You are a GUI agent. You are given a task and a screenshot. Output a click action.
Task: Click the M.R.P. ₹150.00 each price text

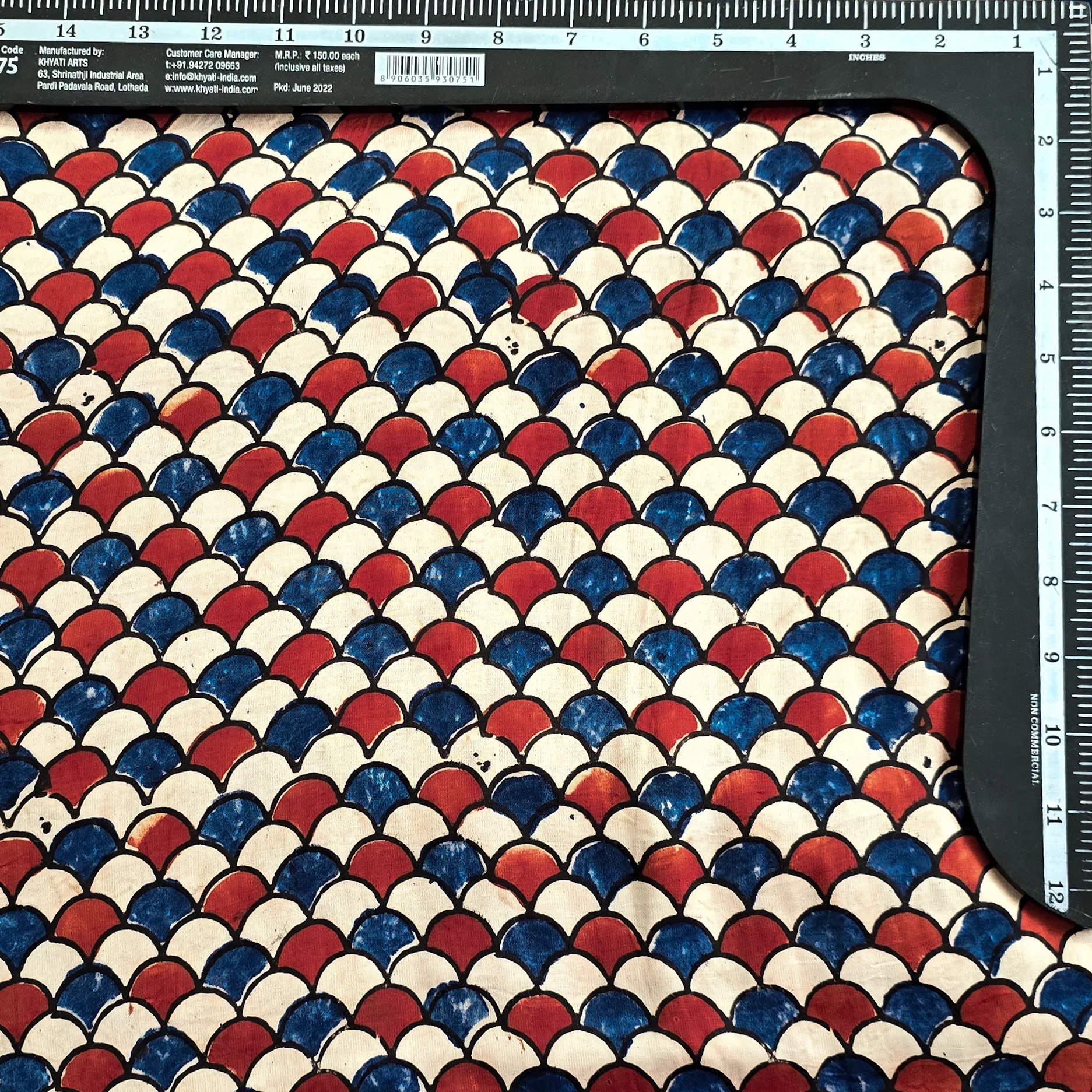pyautogui.click(x=317, y=57)
